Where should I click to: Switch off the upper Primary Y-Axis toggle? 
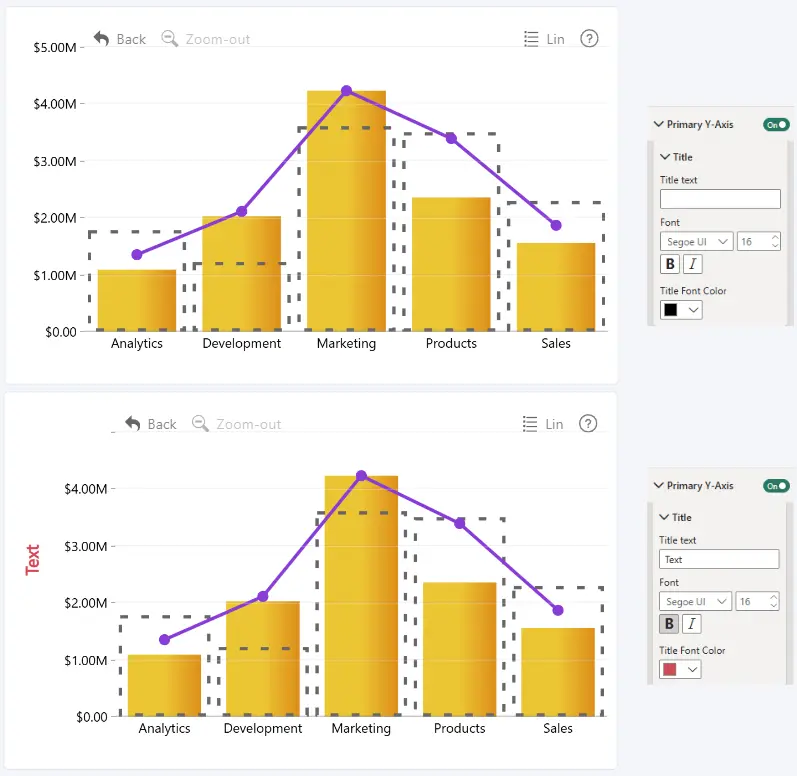tap(776, 125)
